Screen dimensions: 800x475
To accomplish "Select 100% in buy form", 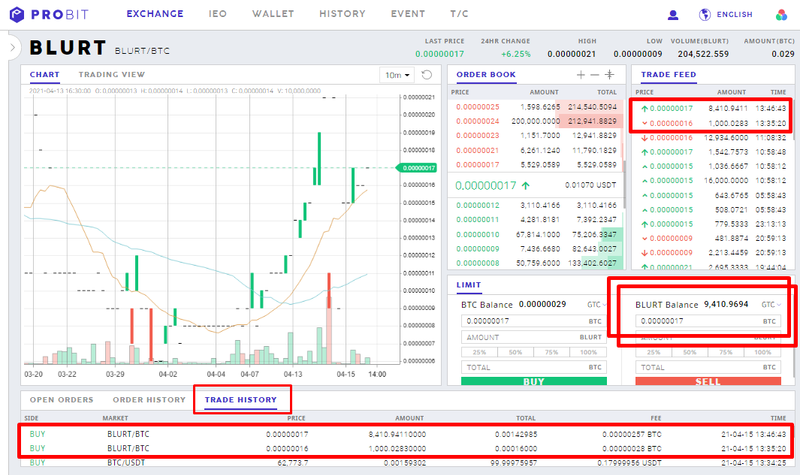I will click(588, 352).
